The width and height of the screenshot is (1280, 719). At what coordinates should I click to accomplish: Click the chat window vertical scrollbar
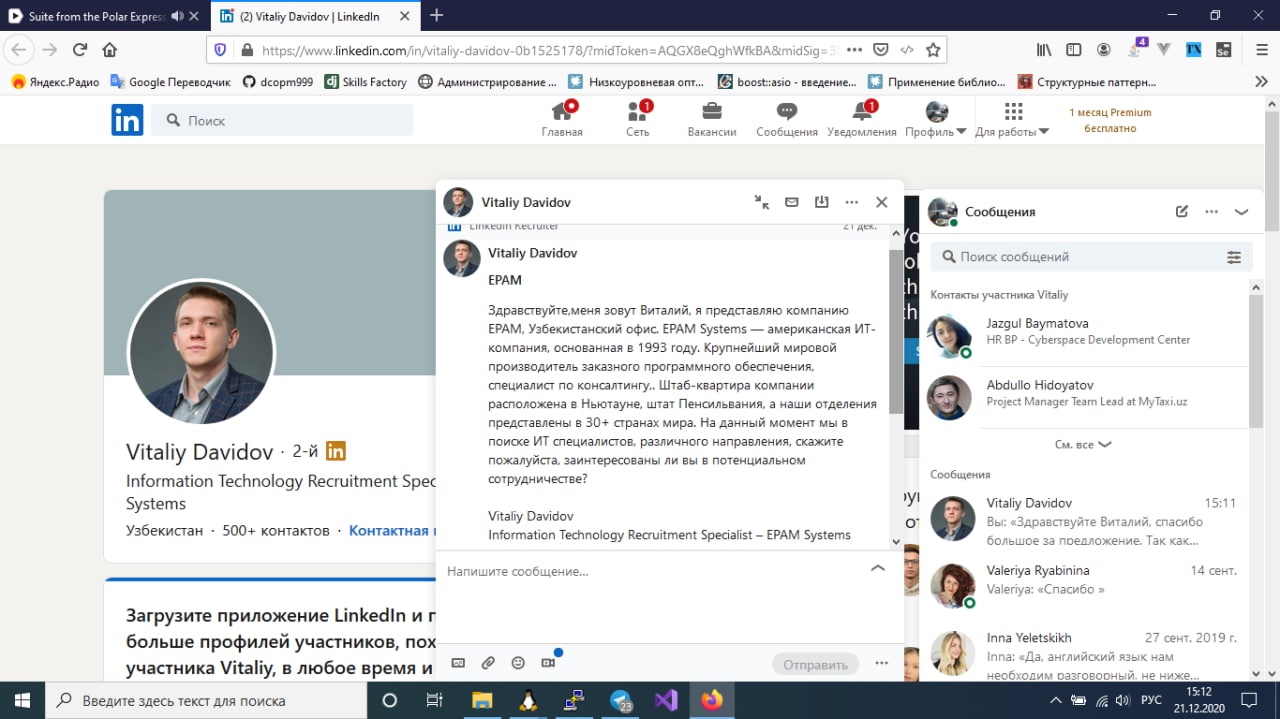coord(896,330)
